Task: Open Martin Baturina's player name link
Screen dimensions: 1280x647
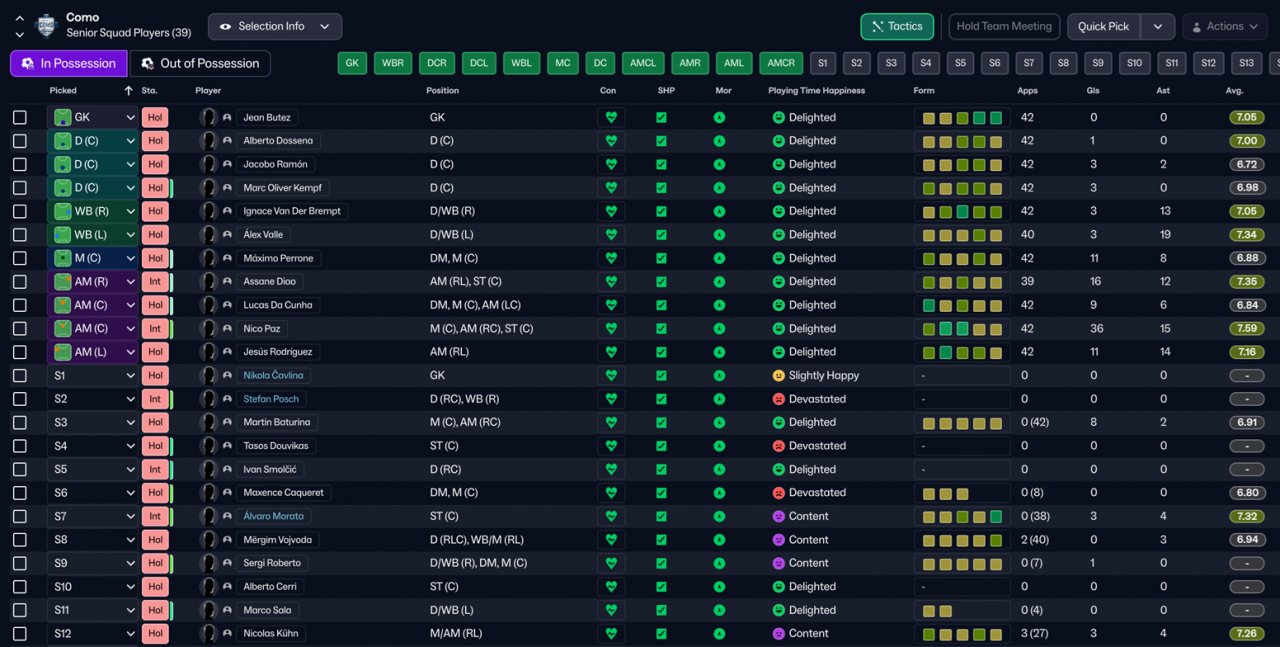Action: click(x=279, y=422)
